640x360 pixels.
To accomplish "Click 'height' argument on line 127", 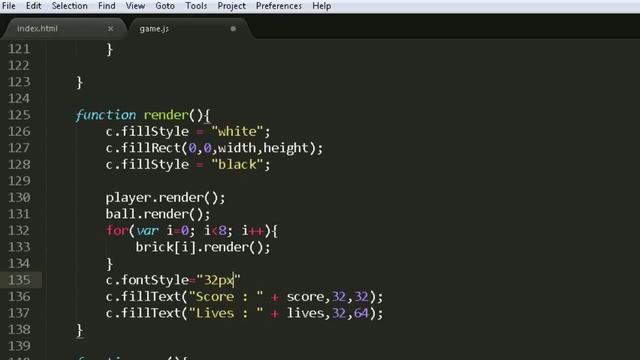I will point(286,148).
